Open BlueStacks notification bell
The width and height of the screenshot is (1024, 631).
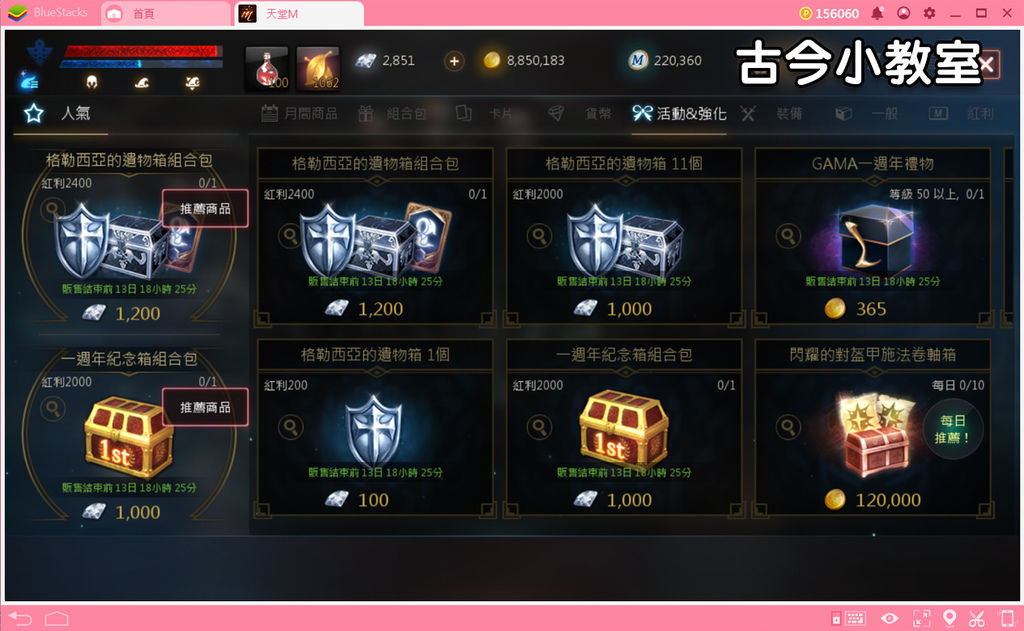point(877,13)
